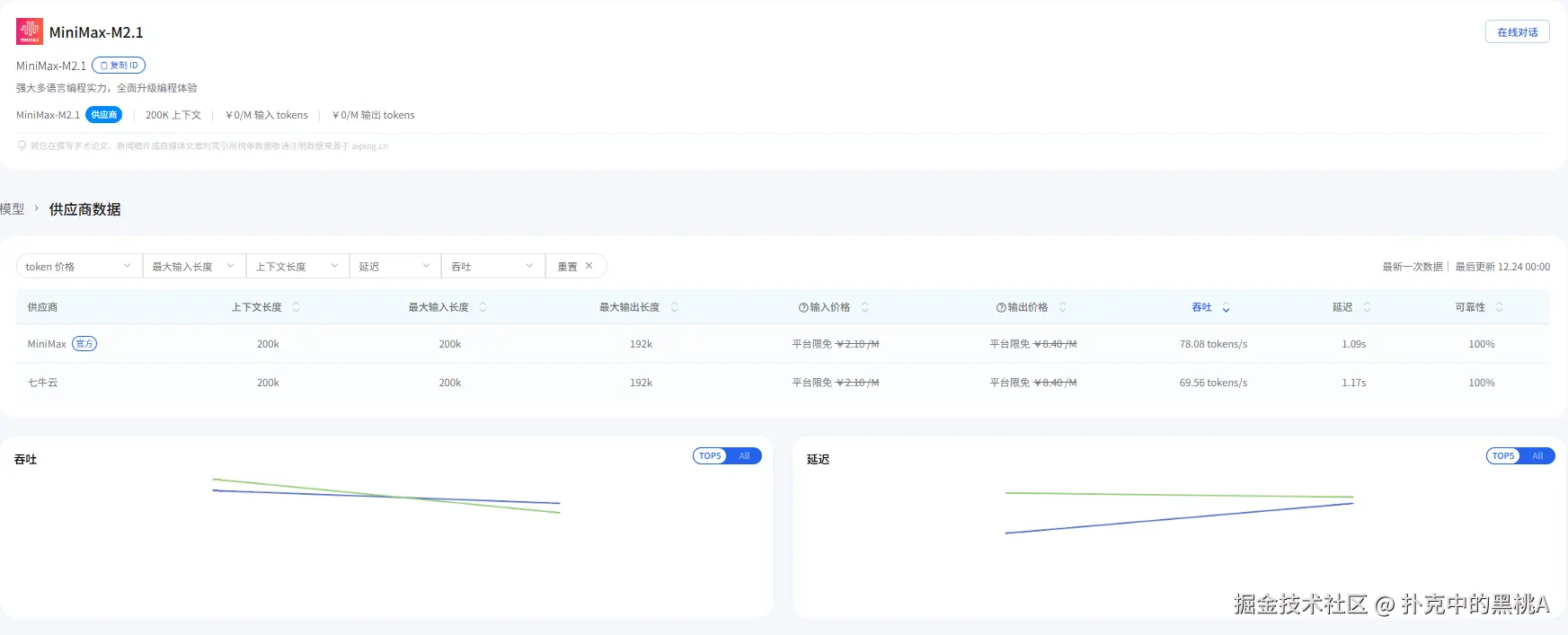1568x635 pixels.
Task: Click the 供应商 tag badge
Action: 103,115
